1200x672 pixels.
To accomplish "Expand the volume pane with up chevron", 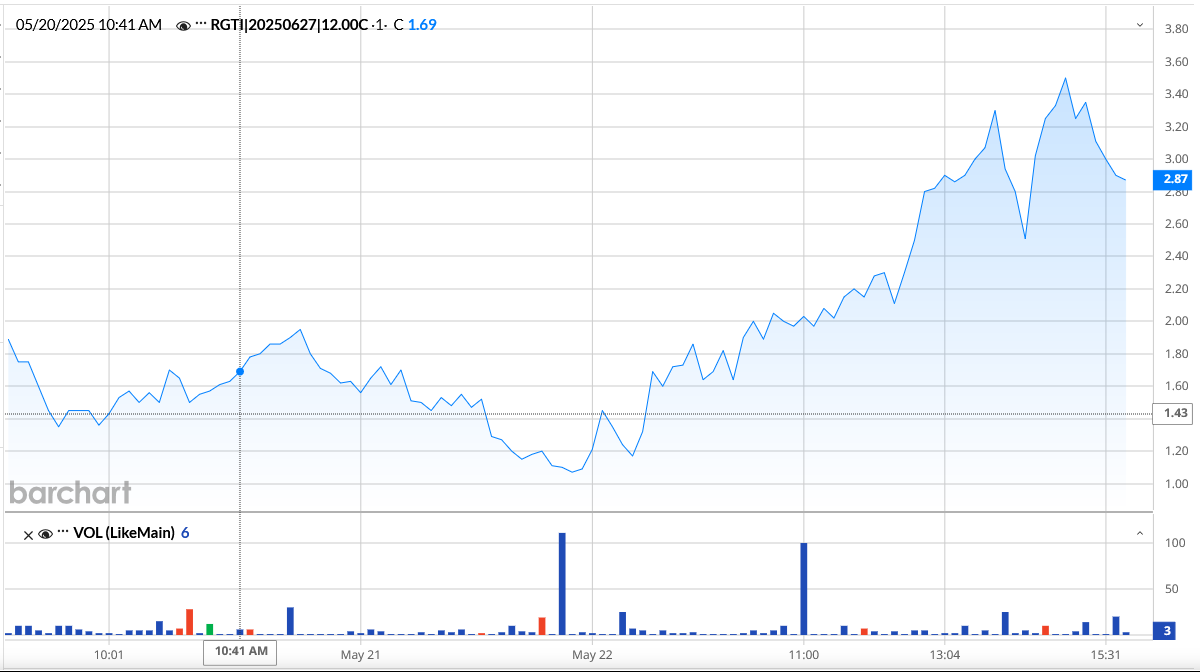I will click(1140, 534).
